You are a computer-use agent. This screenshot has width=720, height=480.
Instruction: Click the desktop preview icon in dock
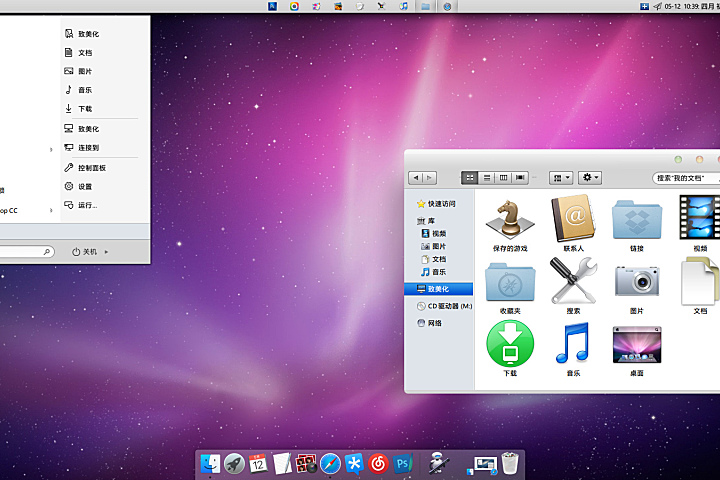click(x=483, y=464)
